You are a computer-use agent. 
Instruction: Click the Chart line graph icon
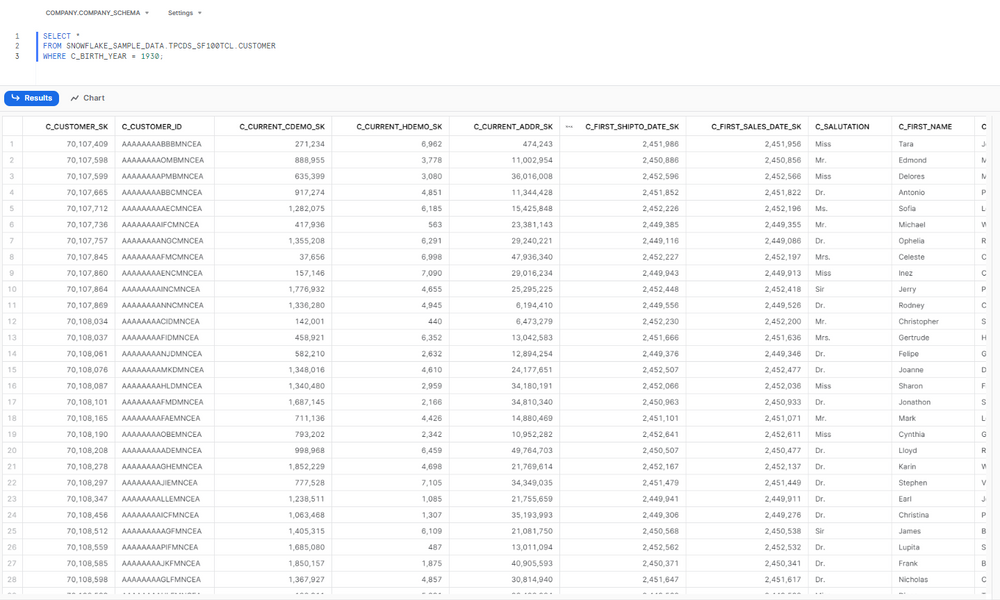[75, 98]
